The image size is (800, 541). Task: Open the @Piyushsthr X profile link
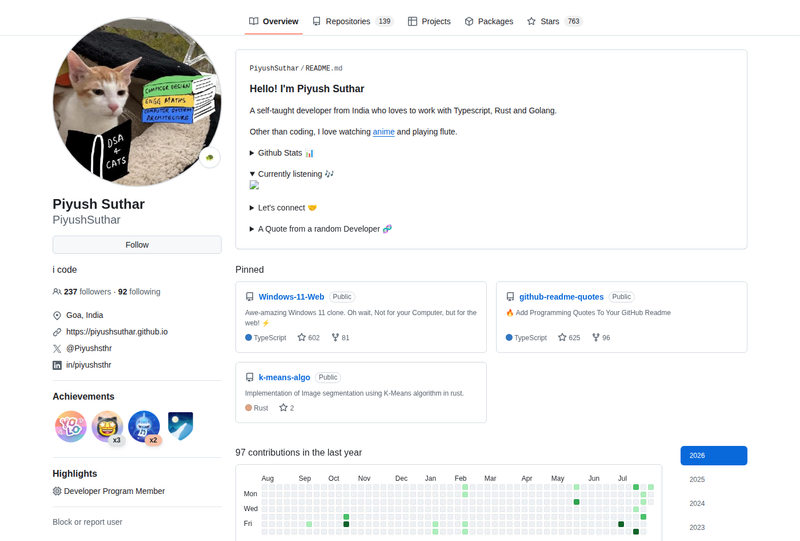pos(89,349)
